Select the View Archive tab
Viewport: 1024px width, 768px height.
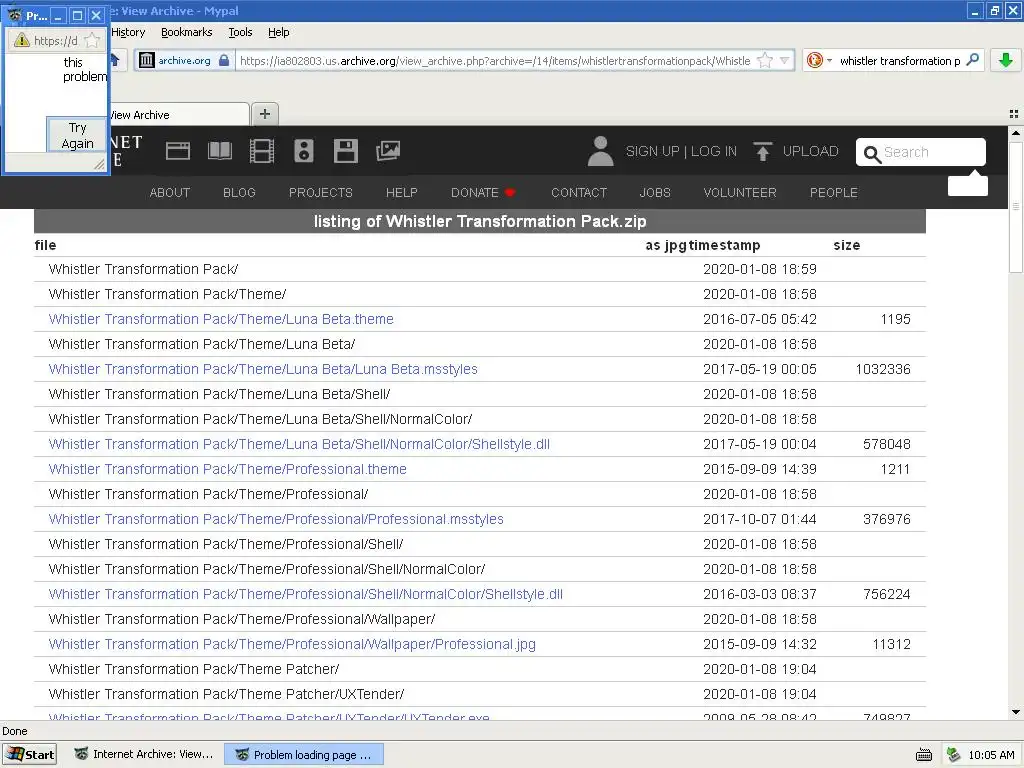[x=178, y=114]
